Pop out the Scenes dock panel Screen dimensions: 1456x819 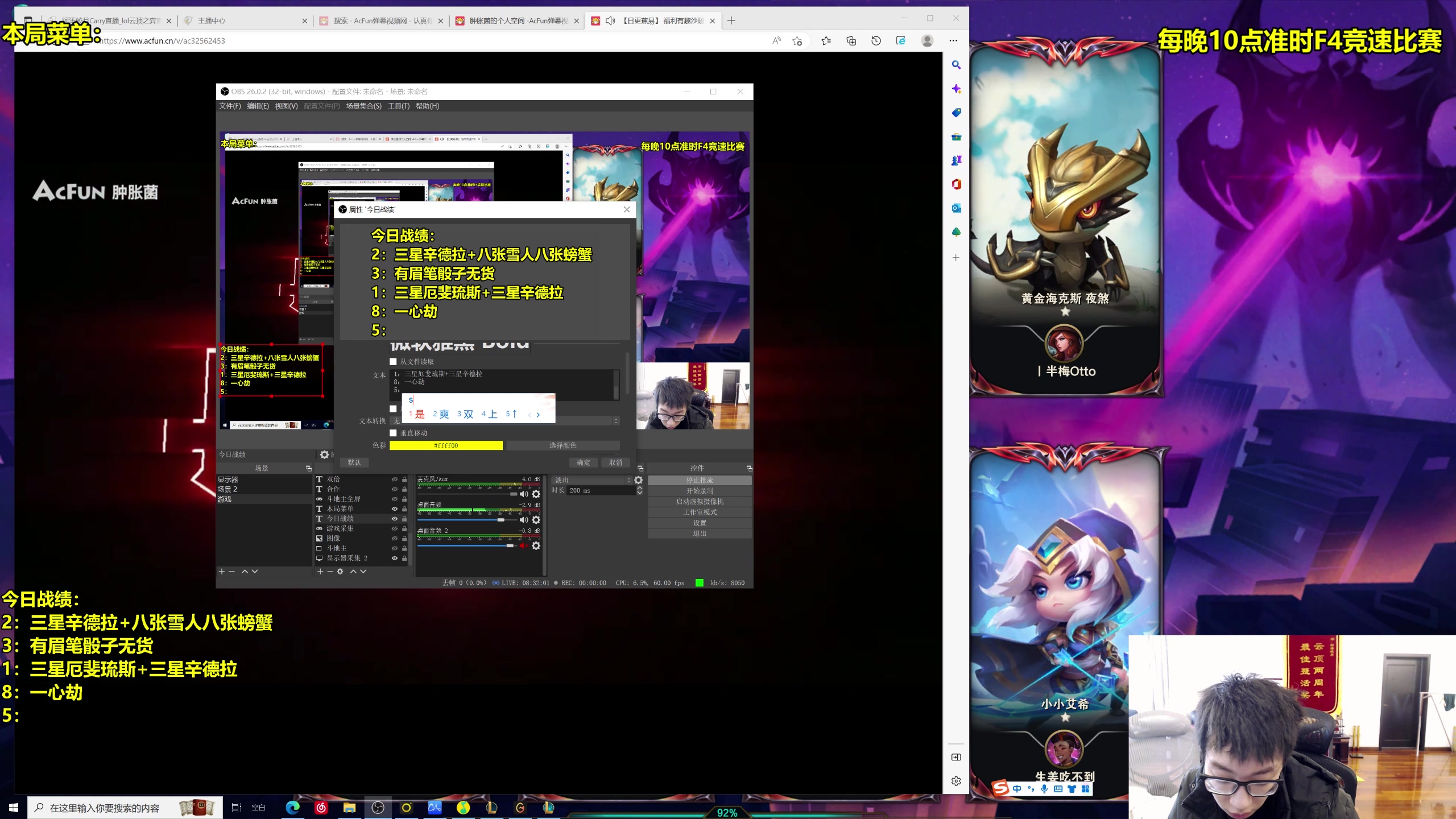tap(309, 469)
